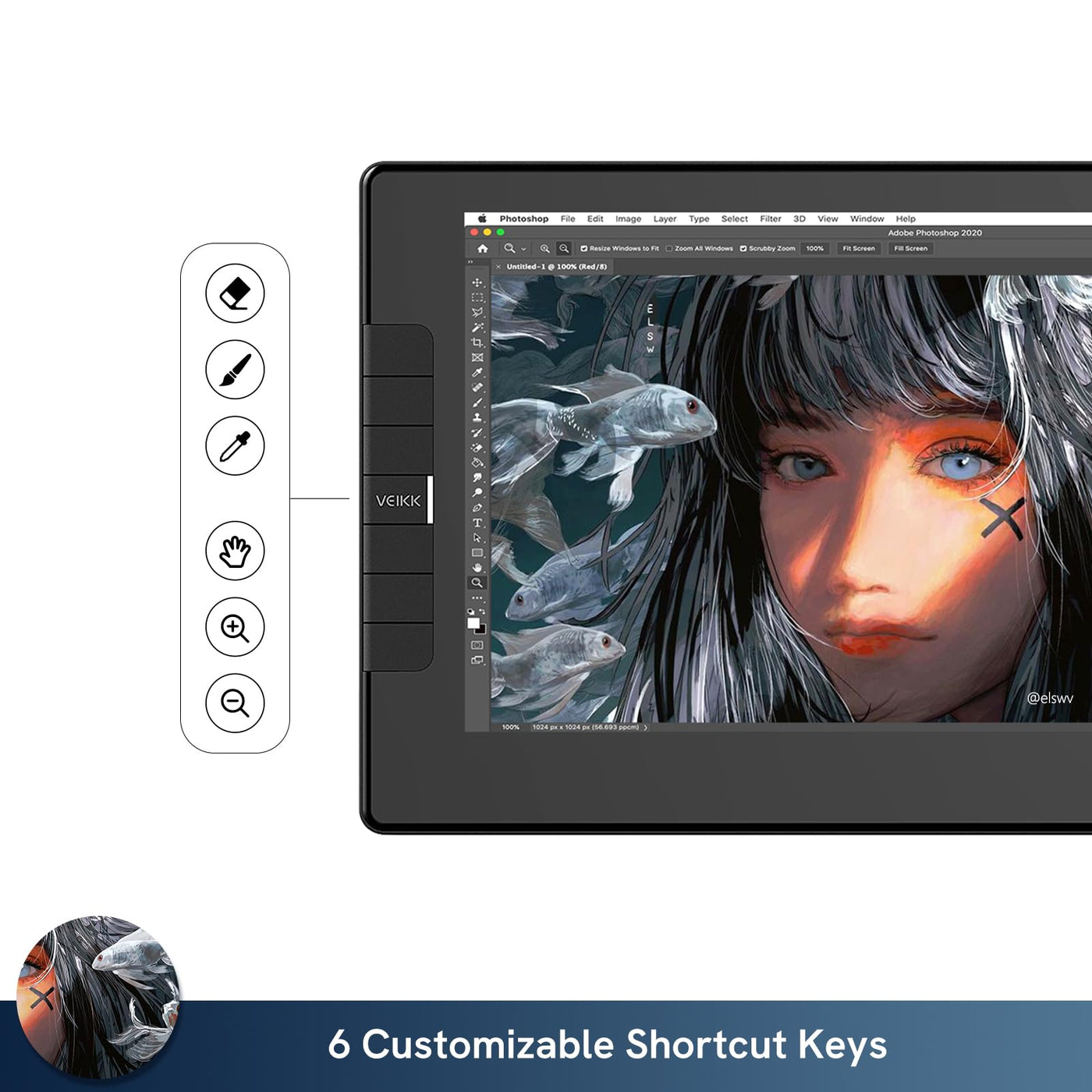Expand the status bar document info arrow
The height and width of the screenshot is (1092, 1092).
646,727
